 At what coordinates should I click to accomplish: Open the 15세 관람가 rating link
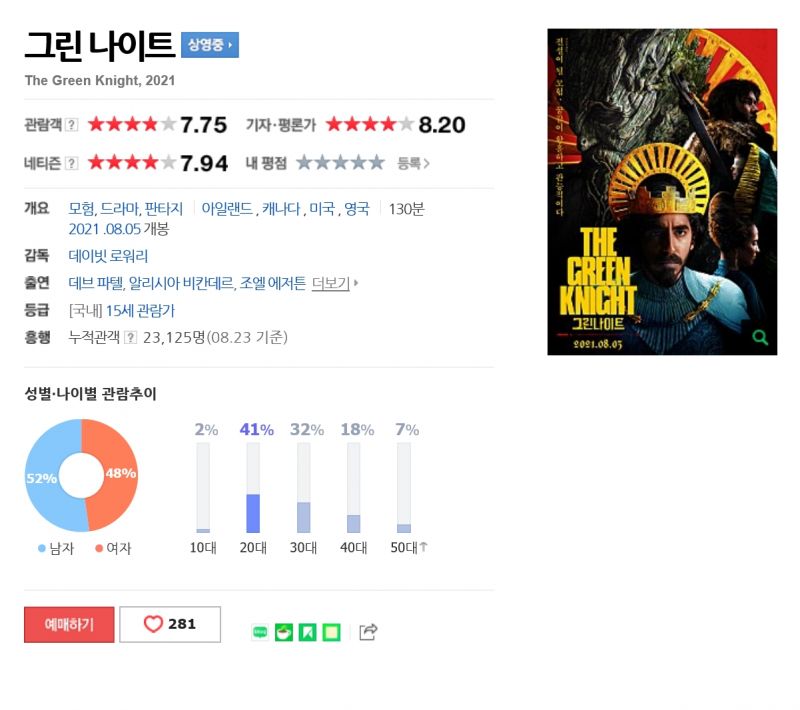click(140, 310)
